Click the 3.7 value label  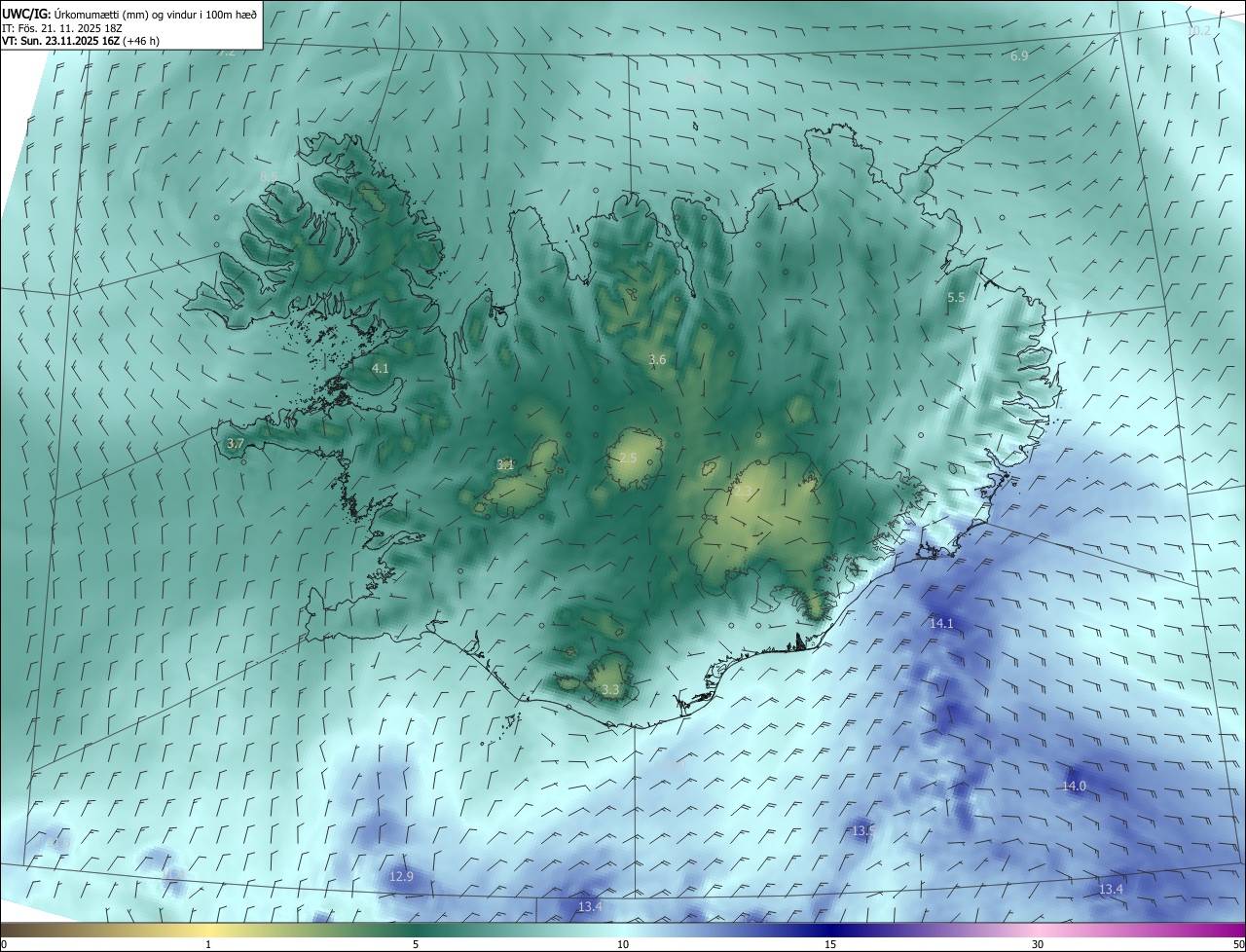[235, 444]
